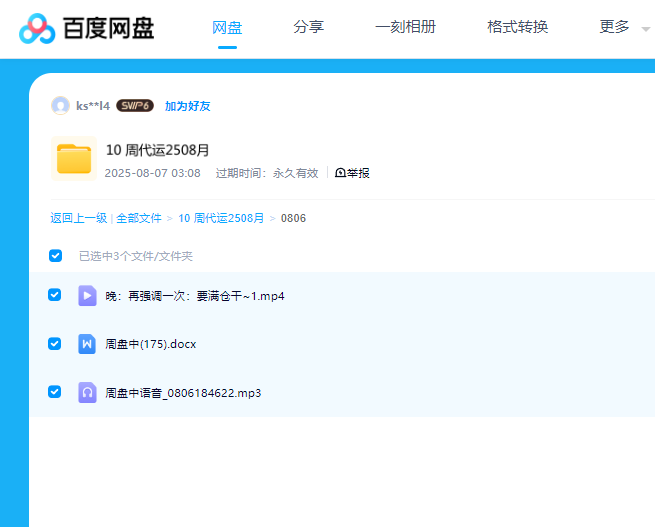Switch to the 分享 tab

click(x=308, y=28)
